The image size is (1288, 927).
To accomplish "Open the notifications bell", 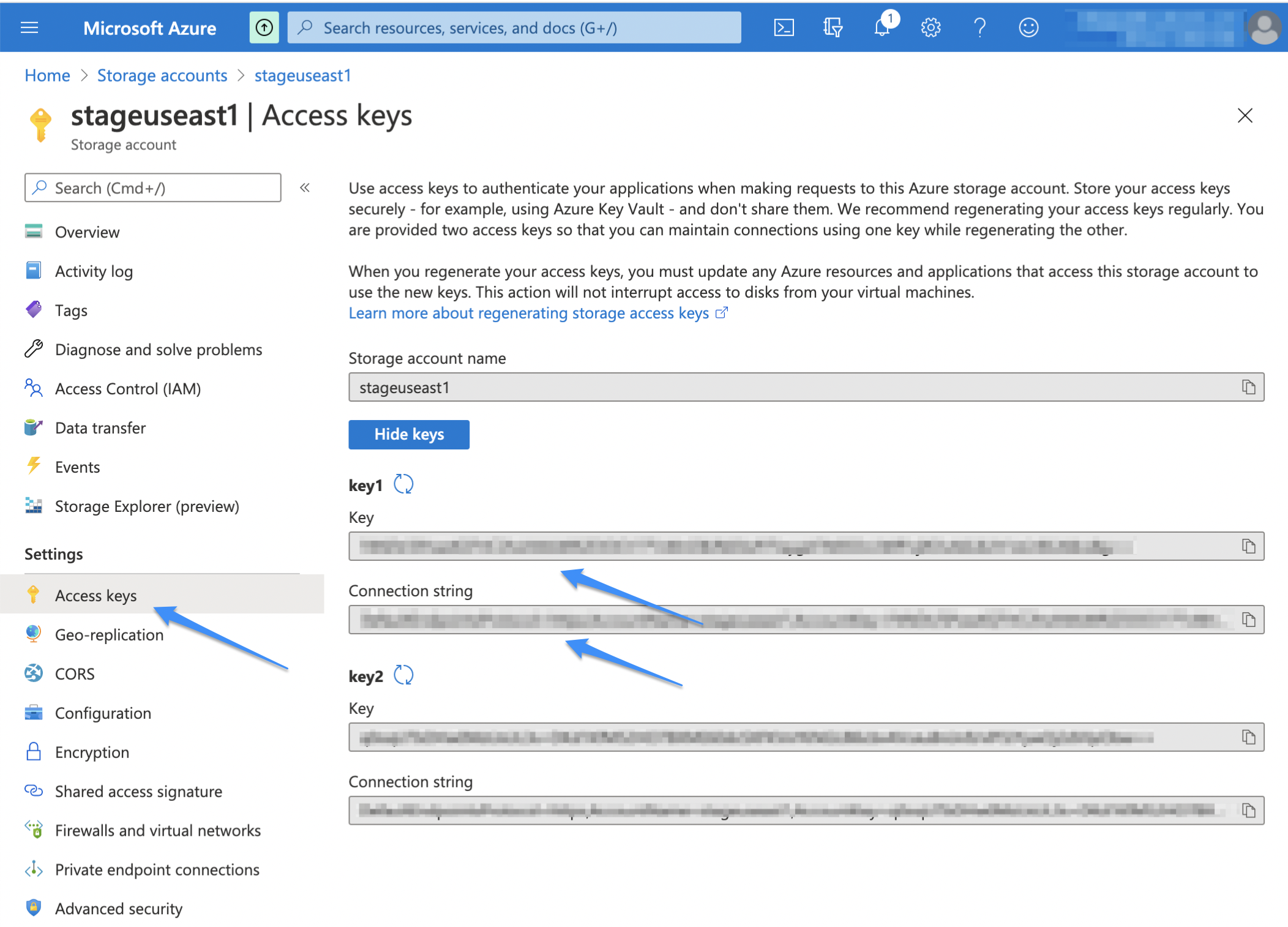I will click(x=882, y=28).
